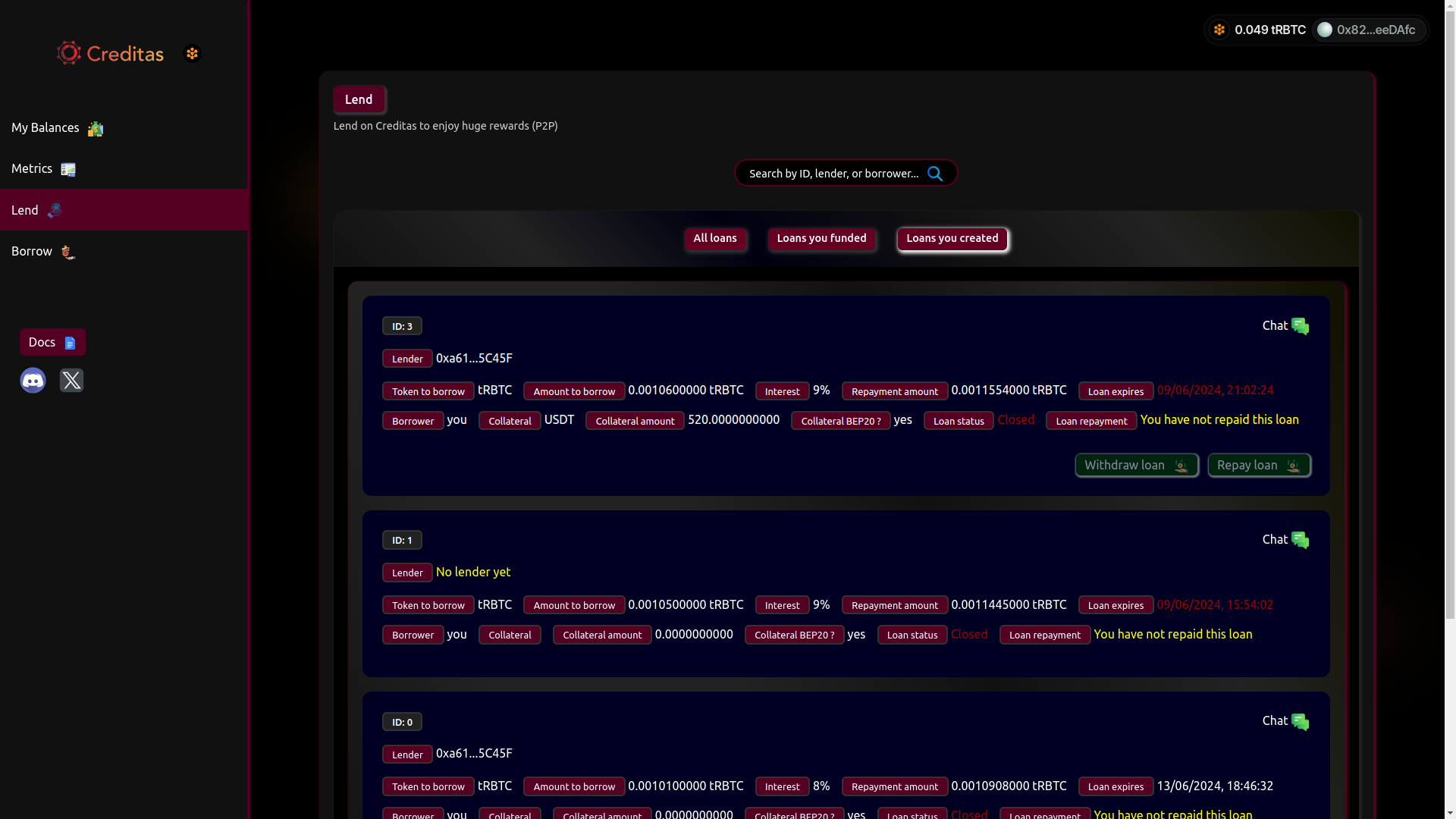Open chat icon for loan ID 0
1456x819 pixels.
(1300, 721)
